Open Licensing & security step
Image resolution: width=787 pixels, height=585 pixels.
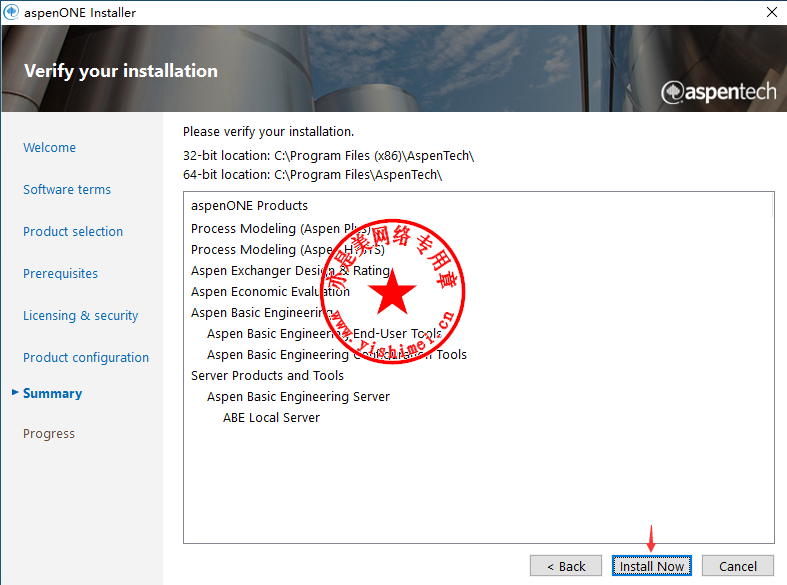coord(80,316)
